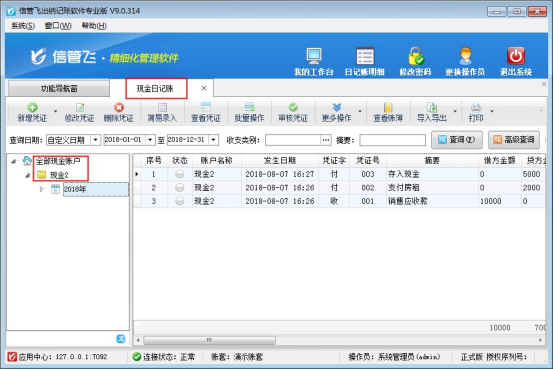
Task: Open the 导入导出 dropdown arrow
Action: [x=455, y=111]
